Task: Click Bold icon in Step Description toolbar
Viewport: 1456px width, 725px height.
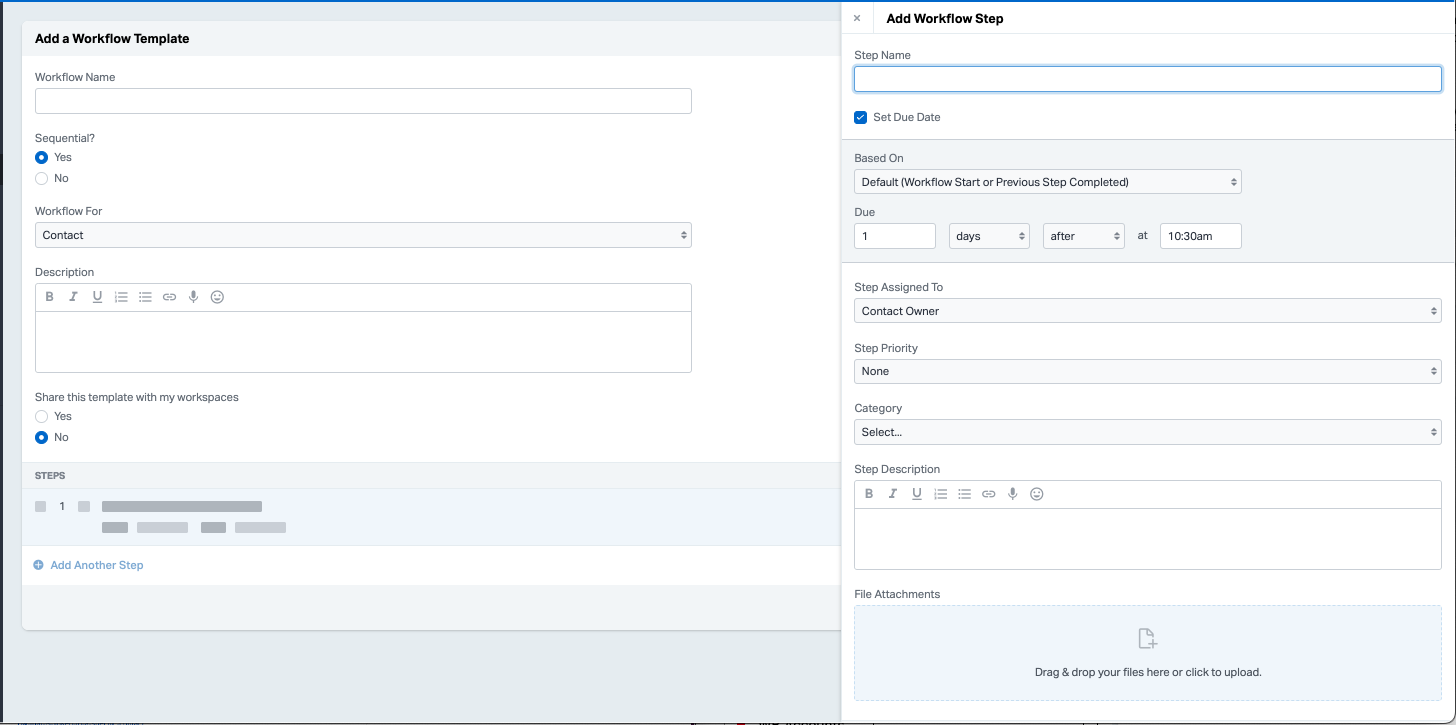Action: coord(869,494)
